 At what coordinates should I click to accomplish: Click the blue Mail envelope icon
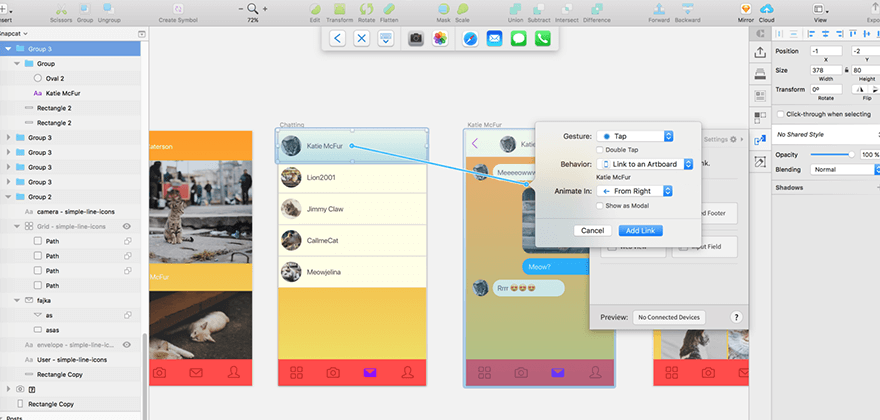pyautogui.click(x=494, y=38)
